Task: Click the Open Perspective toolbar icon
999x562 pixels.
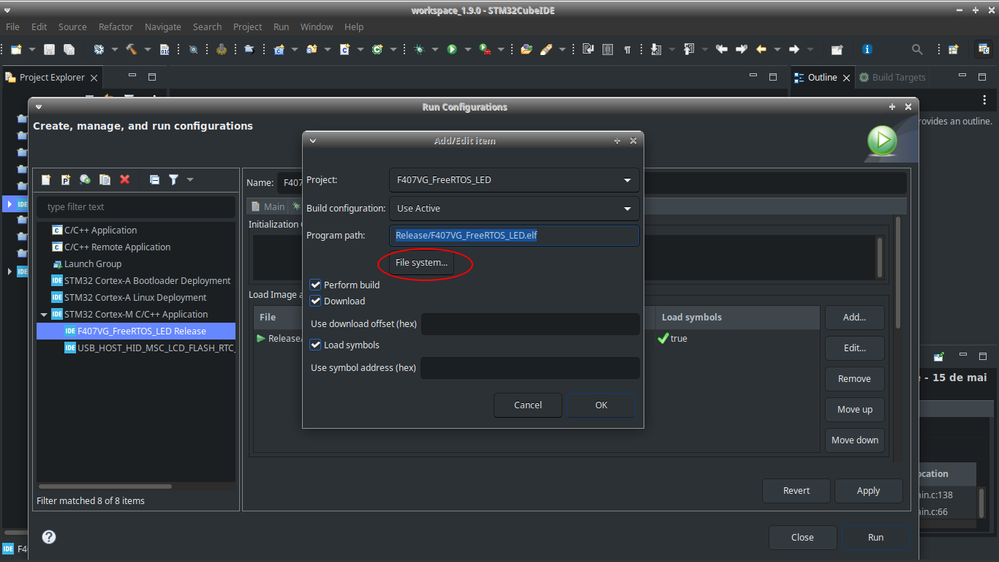Action: (x=954, y=50)
